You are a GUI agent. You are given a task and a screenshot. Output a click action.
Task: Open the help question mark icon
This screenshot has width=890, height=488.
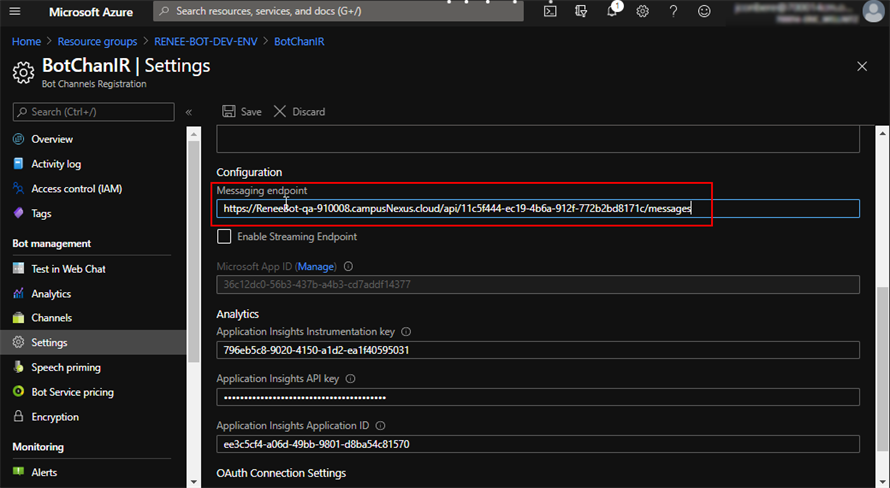point(673,11)
